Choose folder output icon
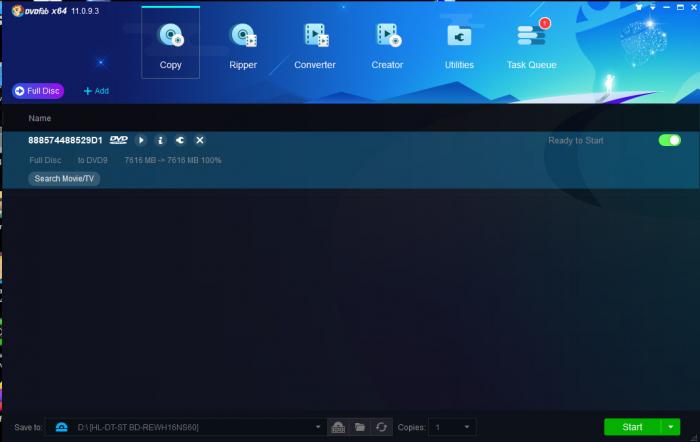Image resolution: width=700 pixels, height=442 pixels. coord(360,427)
